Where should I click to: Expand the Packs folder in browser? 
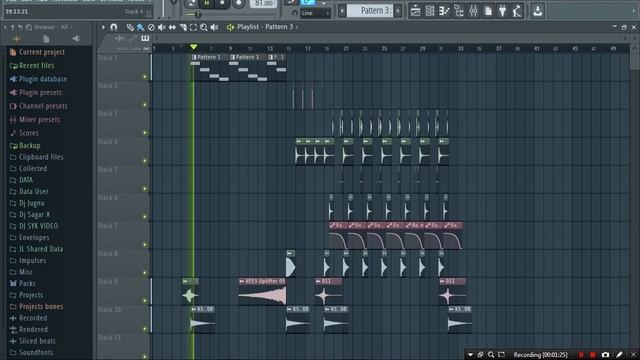pyautogui.click(x=22, y=283)
